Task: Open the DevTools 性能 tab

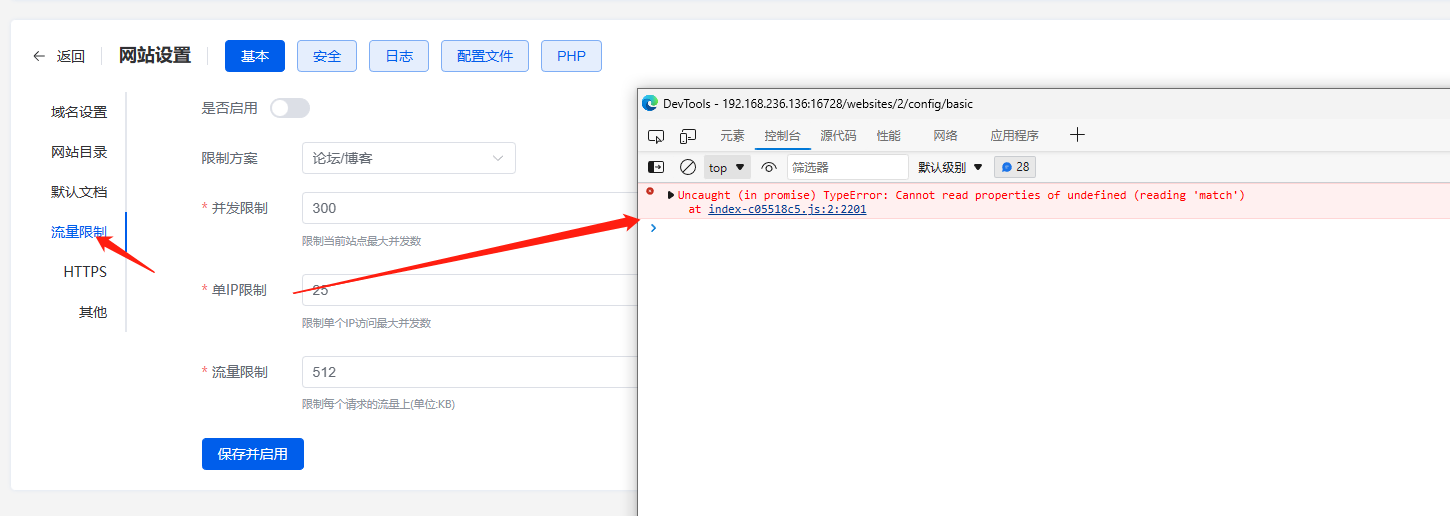Action: point(888,136)
